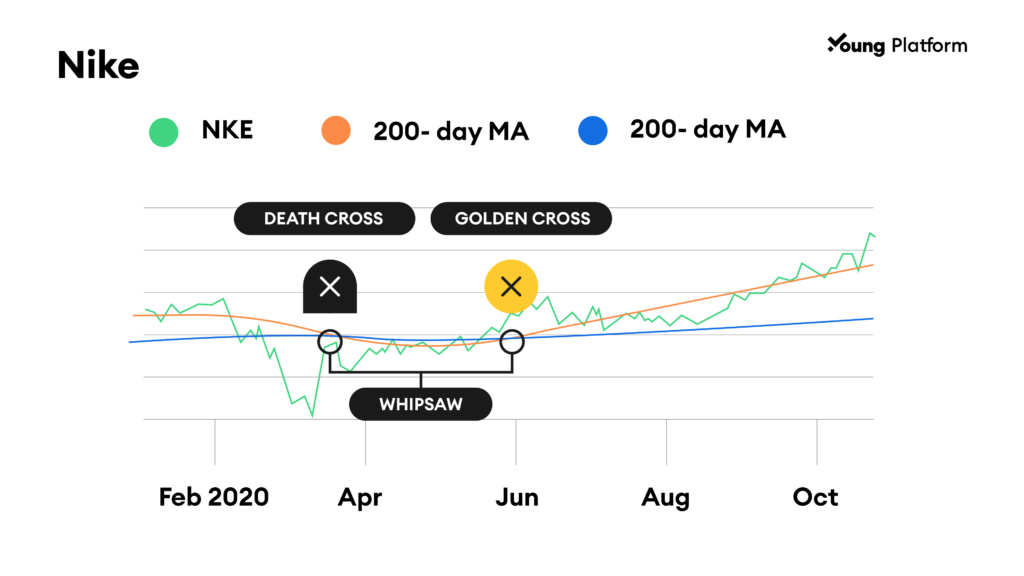
Task: Click the NKE legend text
Action: (227, 130)
